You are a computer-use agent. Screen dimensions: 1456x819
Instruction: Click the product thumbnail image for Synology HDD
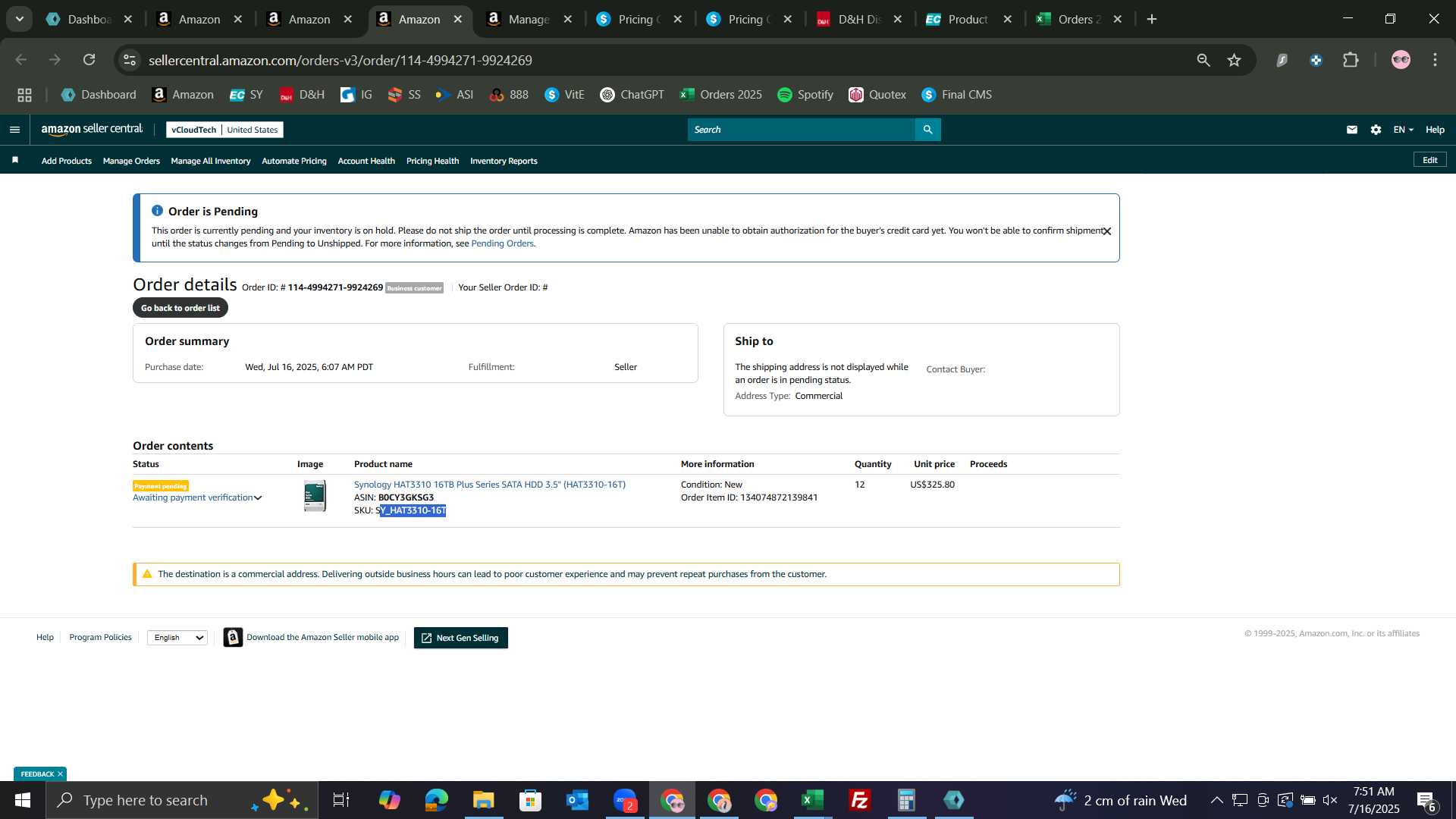(315, 496)
